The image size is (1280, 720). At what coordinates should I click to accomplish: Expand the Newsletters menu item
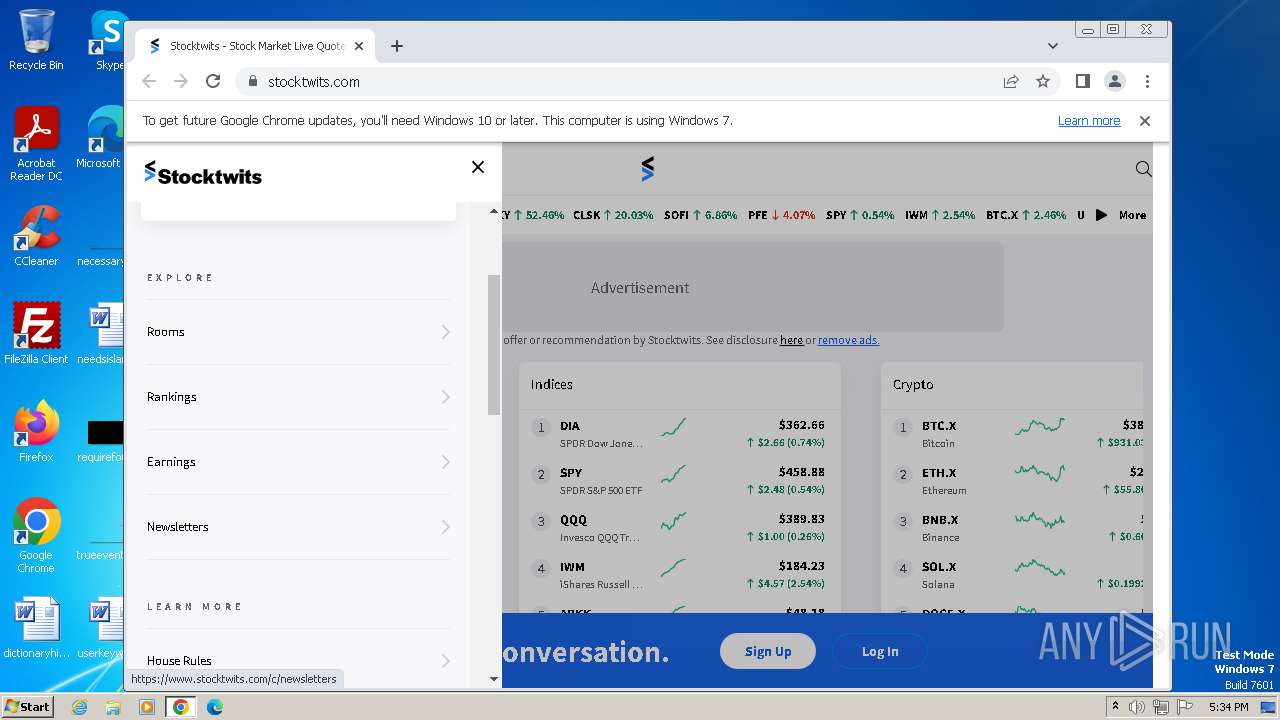(446, 527)
